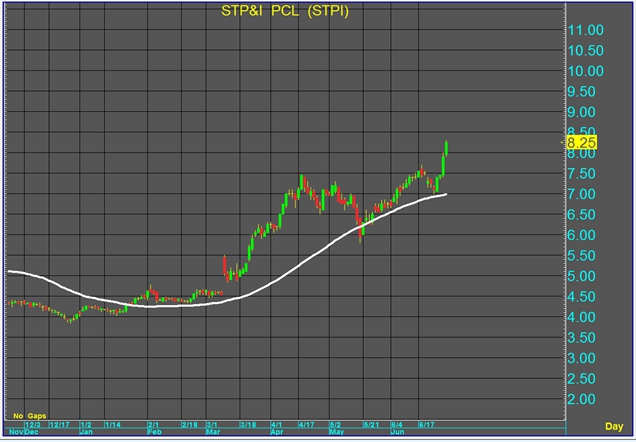Screen dimensions: 636x442
Task: Click the 5.00 price axis label
Action: tap(581, 277)
